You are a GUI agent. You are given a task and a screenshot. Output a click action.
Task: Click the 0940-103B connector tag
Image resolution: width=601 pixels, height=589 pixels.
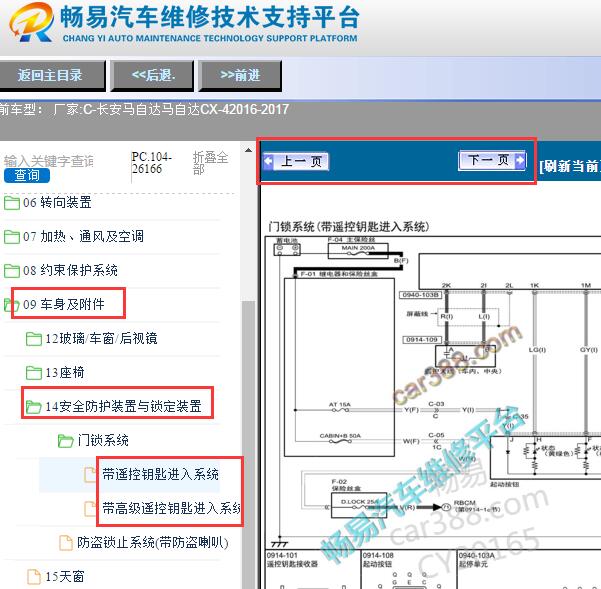point(420,295)
